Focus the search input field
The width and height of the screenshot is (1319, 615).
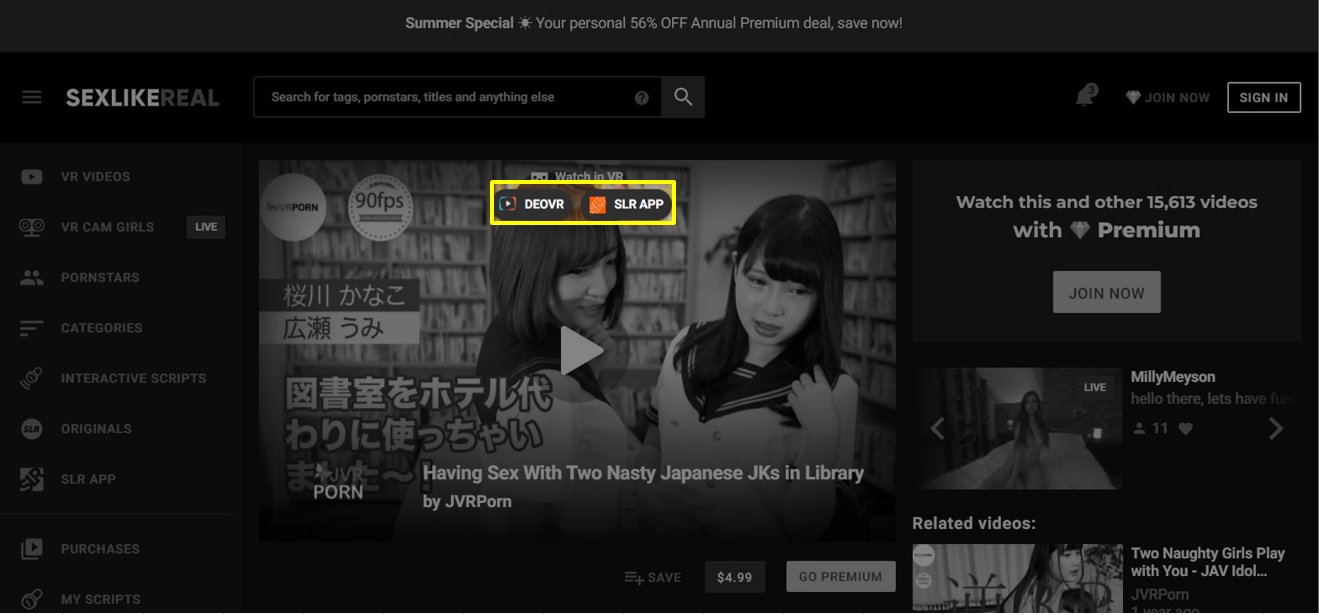point(445,97)
